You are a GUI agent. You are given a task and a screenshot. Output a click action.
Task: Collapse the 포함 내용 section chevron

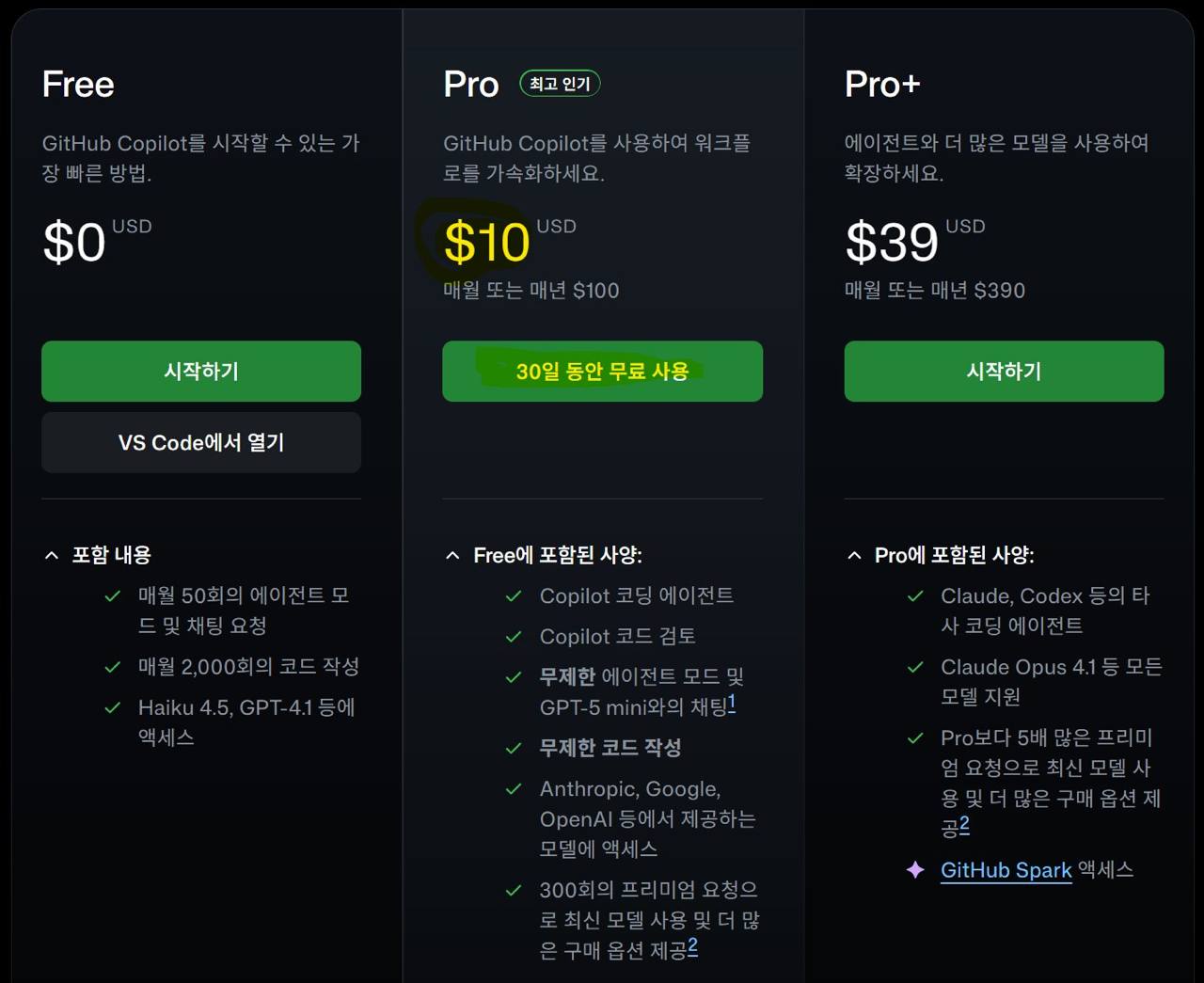click(52, 556)
